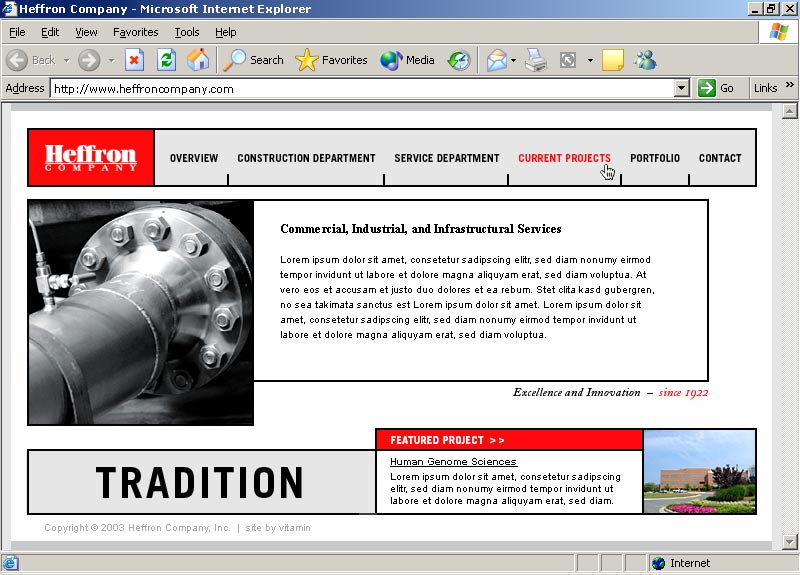Open the Search pane
This screenshot has height=575, width=800.
[253, 60]
